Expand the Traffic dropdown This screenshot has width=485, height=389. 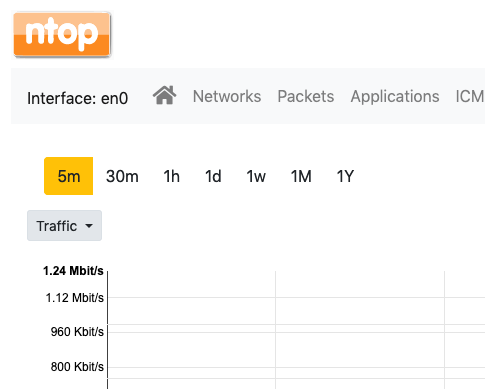coord(64,226)
